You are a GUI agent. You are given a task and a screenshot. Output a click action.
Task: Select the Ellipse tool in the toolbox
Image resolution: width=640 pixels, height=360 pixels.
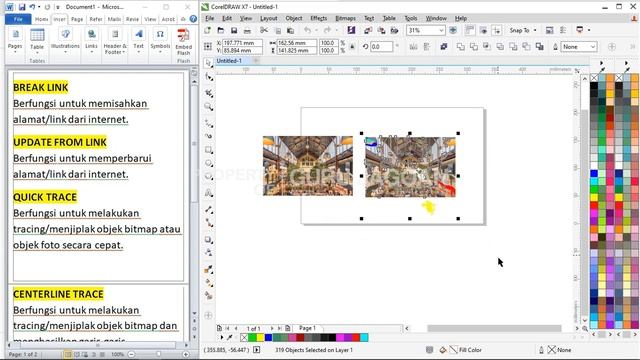[209, 163]
